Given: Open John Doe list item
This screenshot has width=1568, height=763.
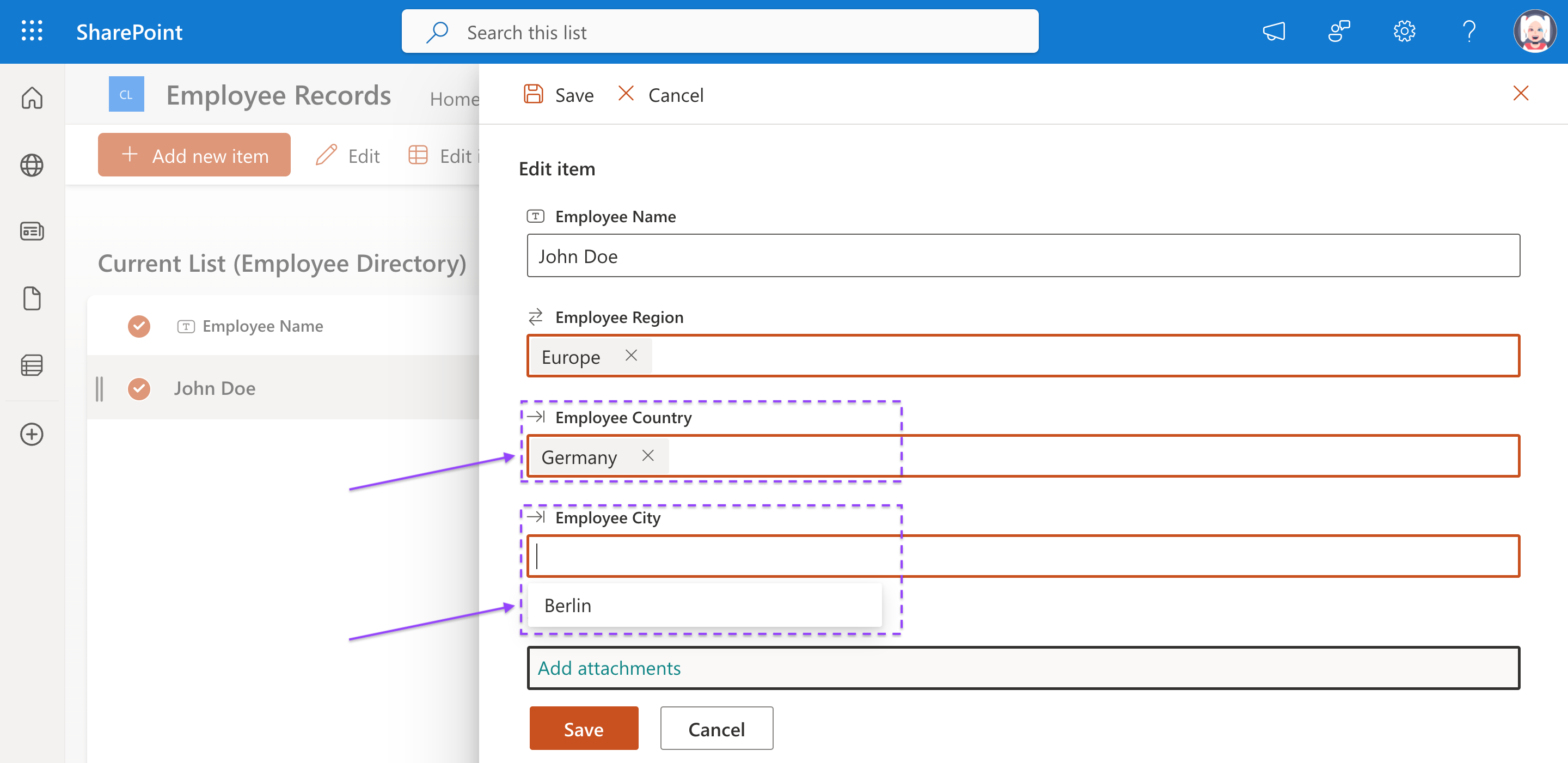Looking at the screenshot, I should point(215,388).
